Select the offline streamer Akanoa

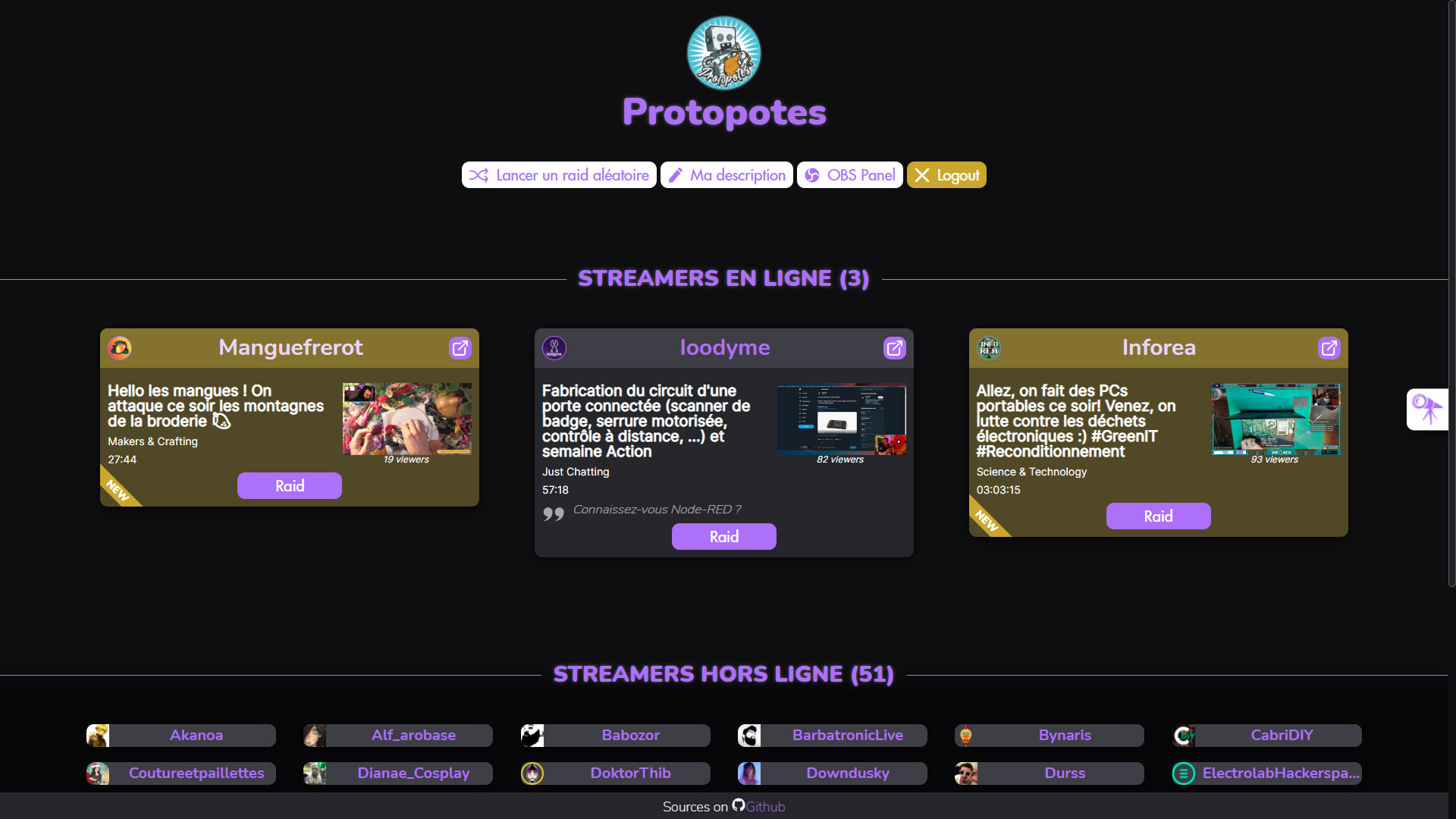181,736
